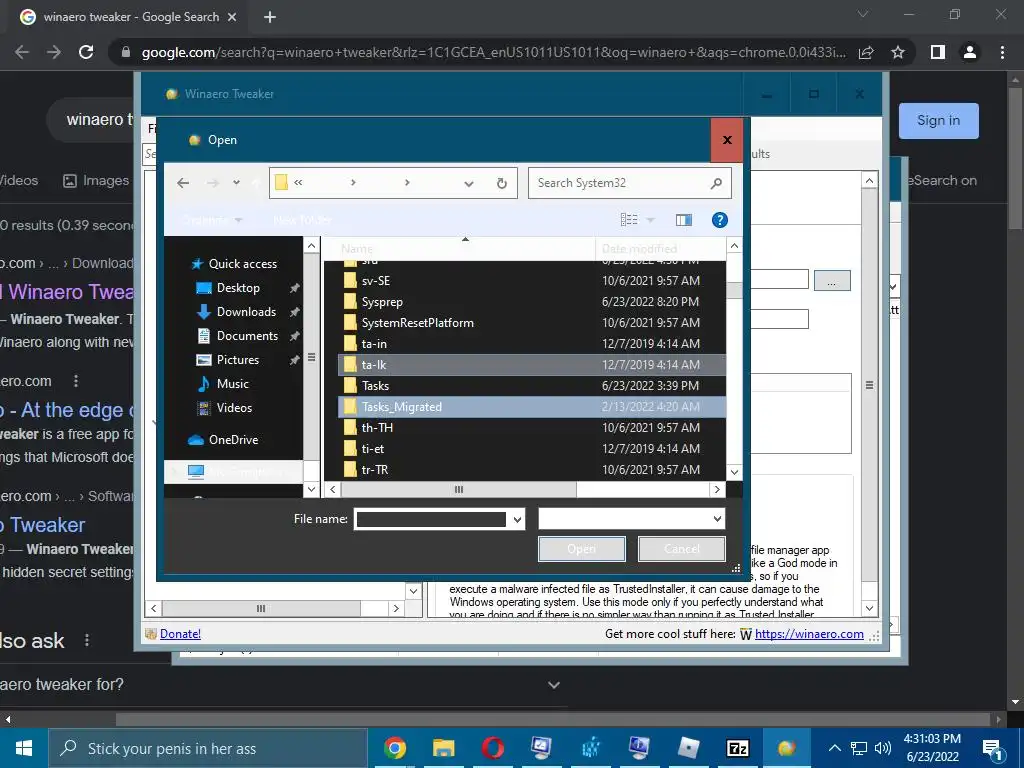Click the magnifier icon in Search System32 box

(x=716, y=184)
